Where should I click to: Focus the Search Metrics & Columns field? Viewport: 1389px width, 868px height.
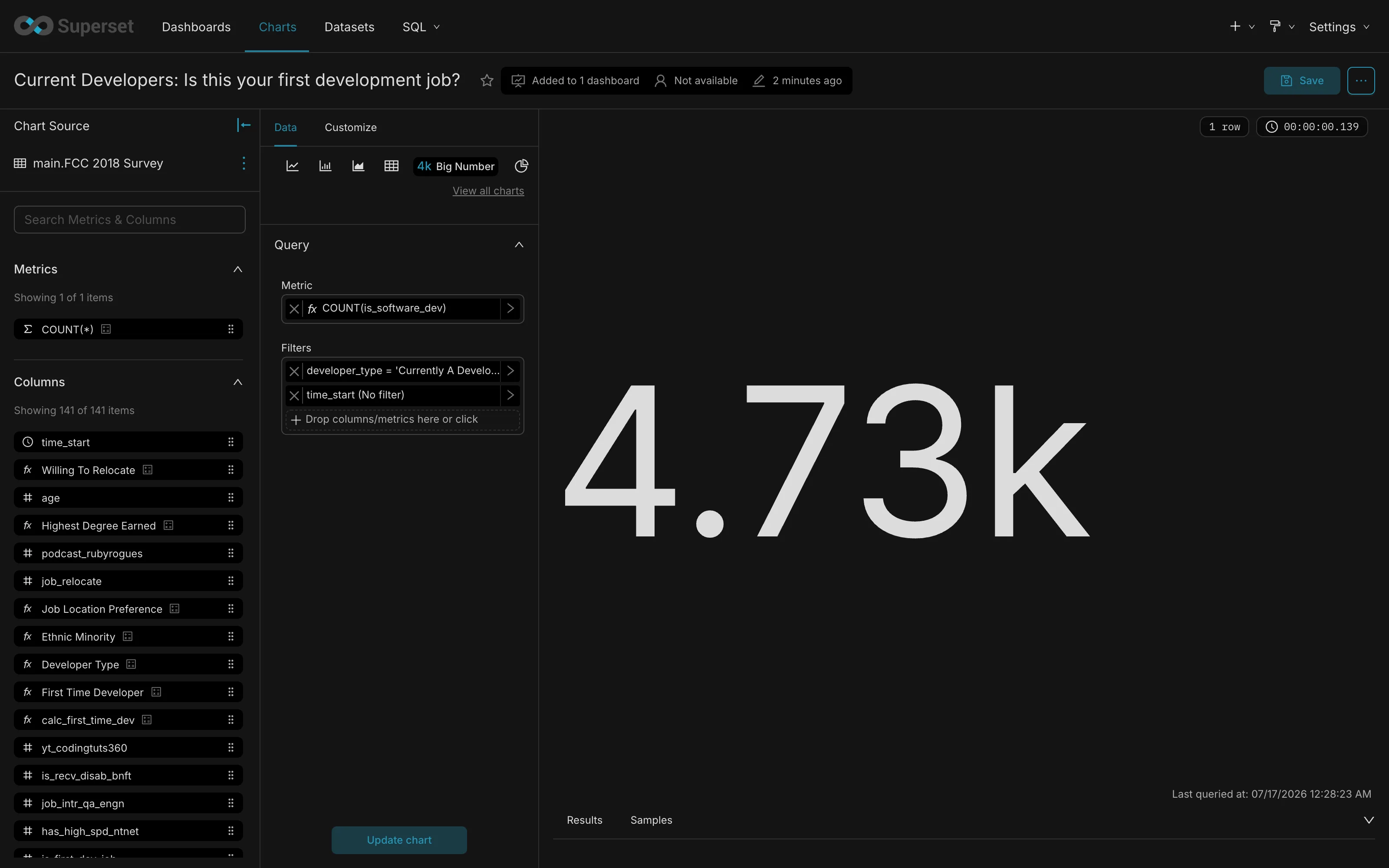coord(130,219)
